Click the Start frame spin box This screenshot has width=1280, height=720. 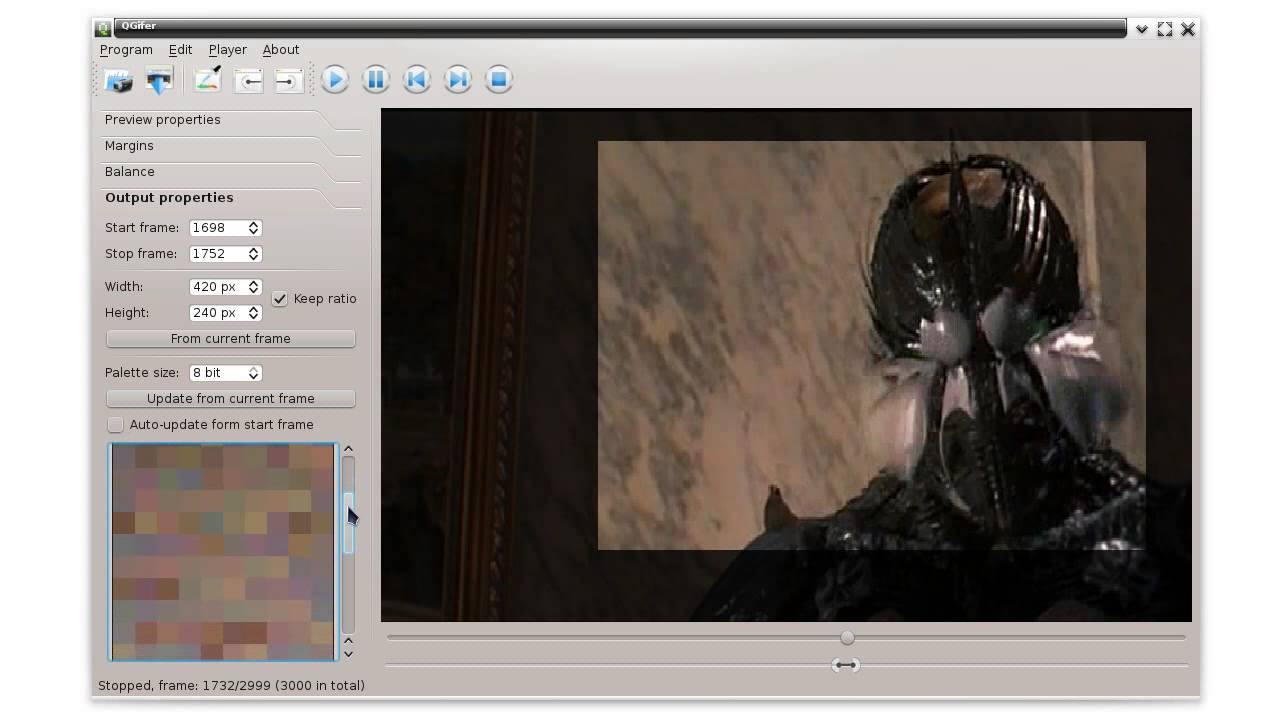pos(225,228)
